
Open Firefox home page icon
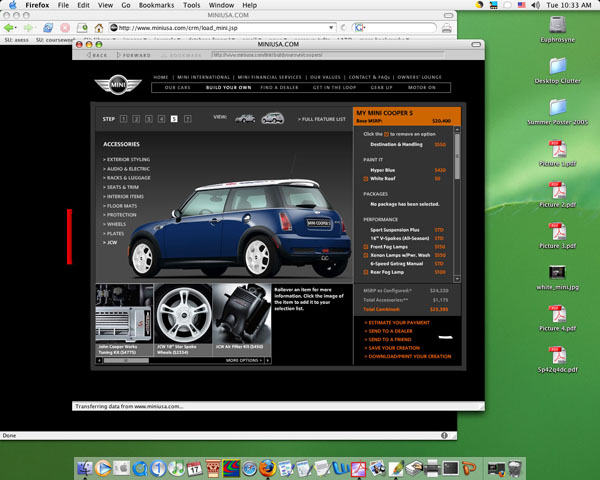99,28
